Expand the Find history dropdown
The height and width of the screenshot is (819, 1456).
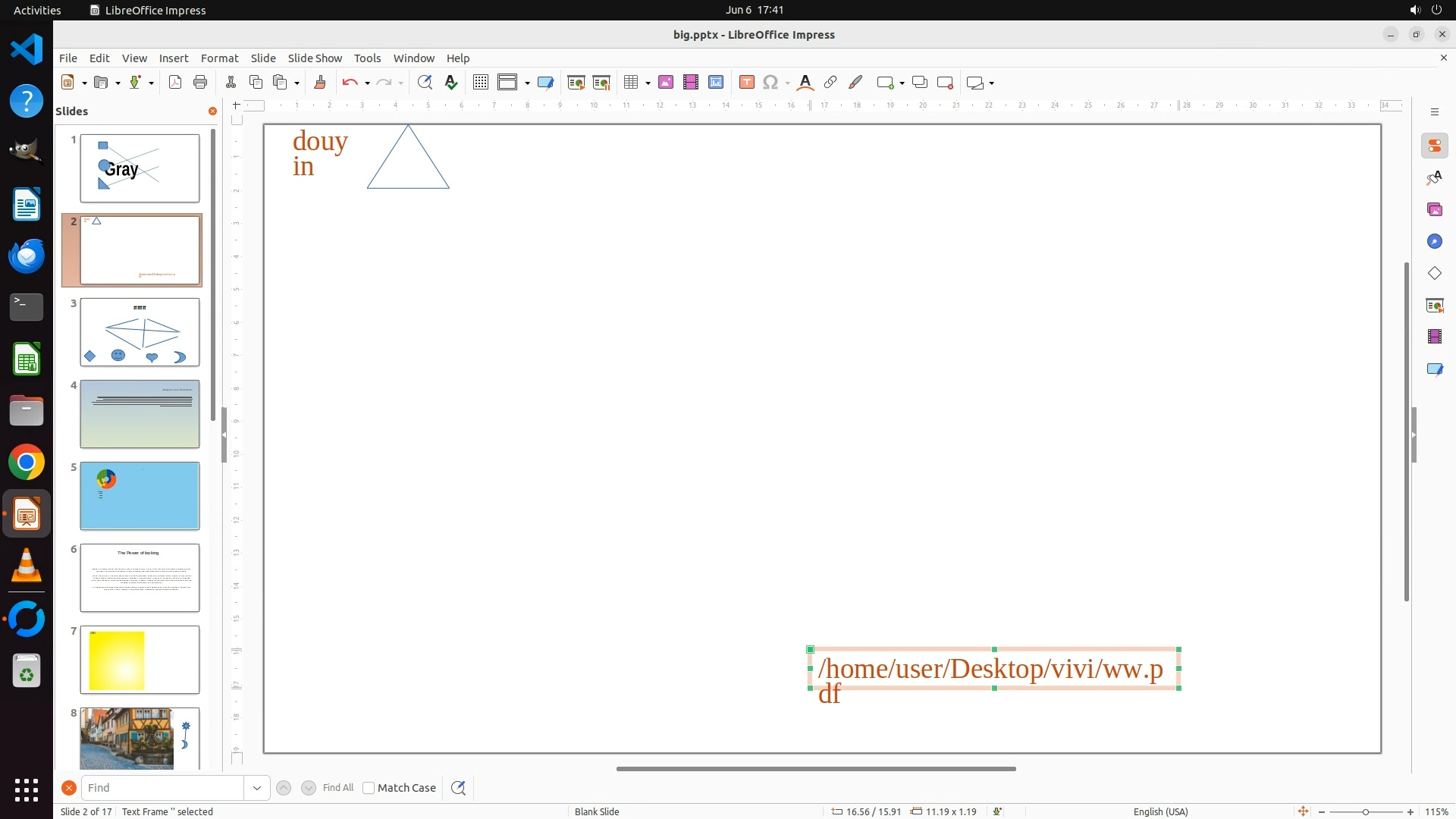tap(256, 788)
